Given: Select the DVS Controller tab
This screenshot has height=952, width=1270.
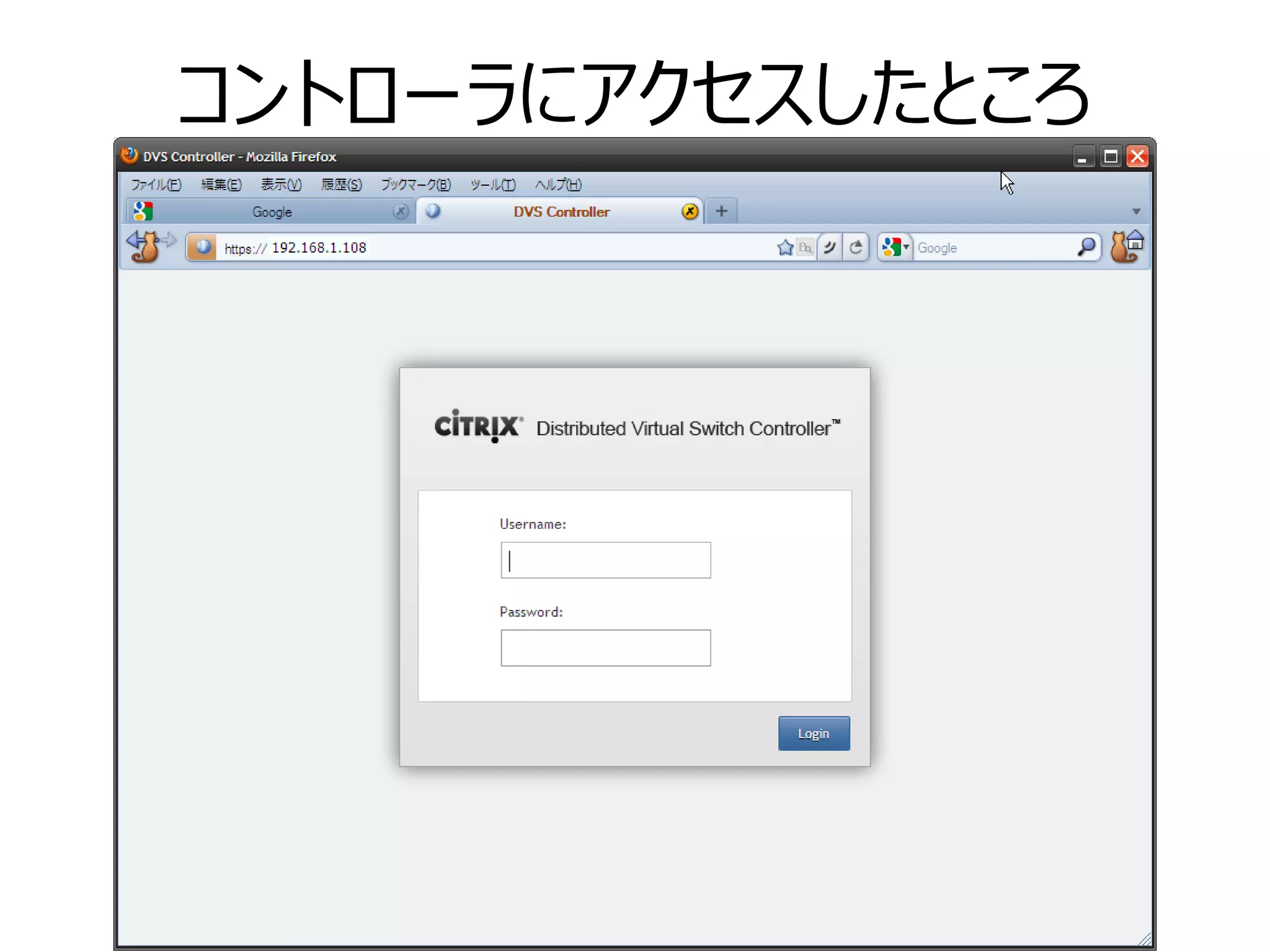Looking at the screenshot, I should (x=560, y=211).
